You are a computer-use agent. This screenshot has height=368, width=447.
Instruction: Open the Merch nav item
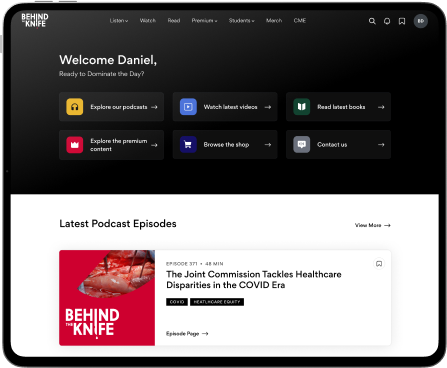(x=274, y=21)
